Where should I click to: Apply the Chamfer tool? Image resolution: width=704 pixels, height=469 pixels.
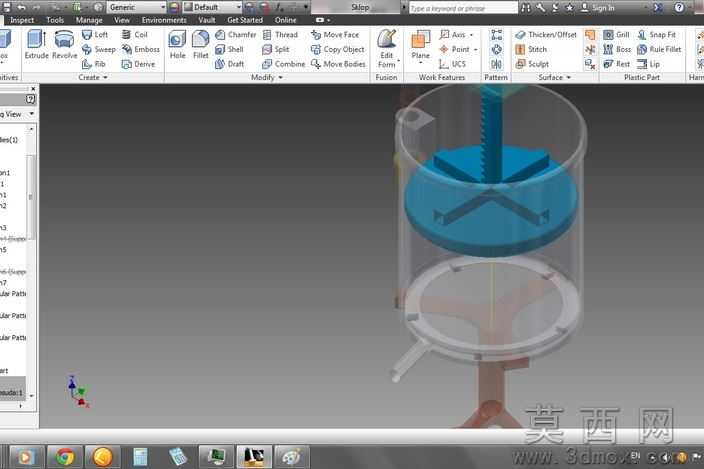tap(235, 35)
